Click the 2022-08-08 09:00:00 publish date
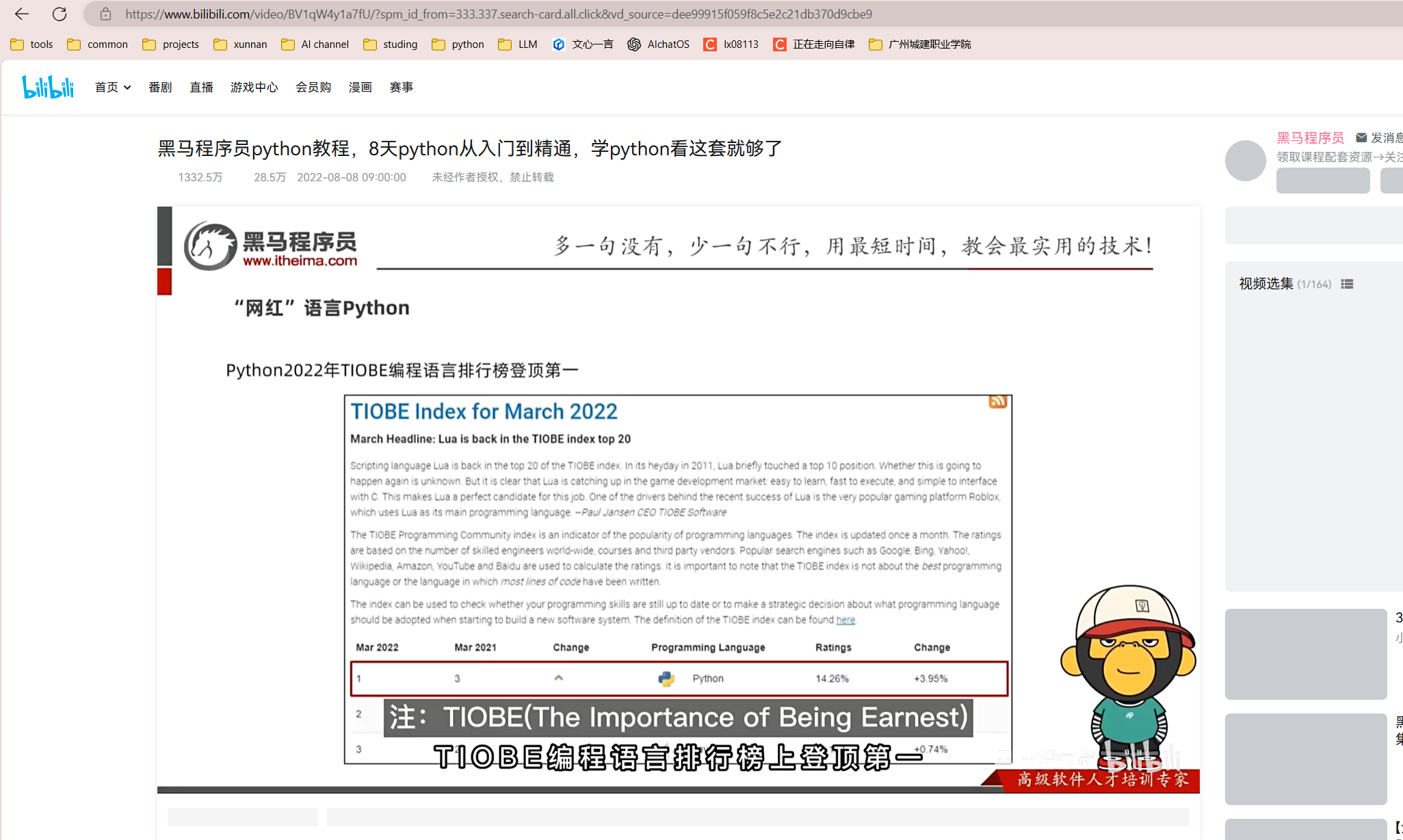 (352, 177)
